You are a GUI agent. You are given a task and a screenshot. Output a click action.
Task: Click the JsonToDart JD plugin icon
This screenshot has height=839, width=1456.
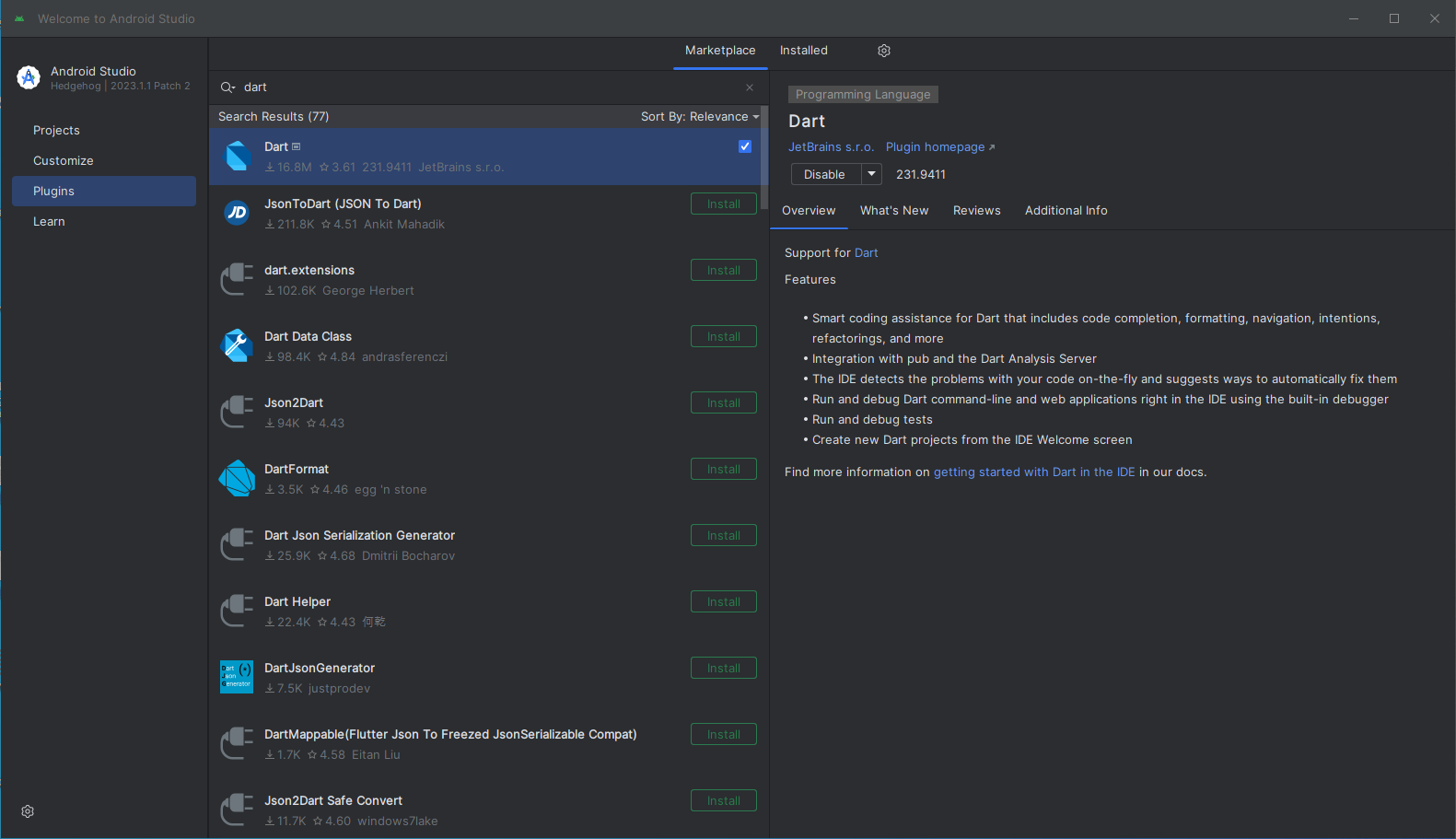click(238, 213)
